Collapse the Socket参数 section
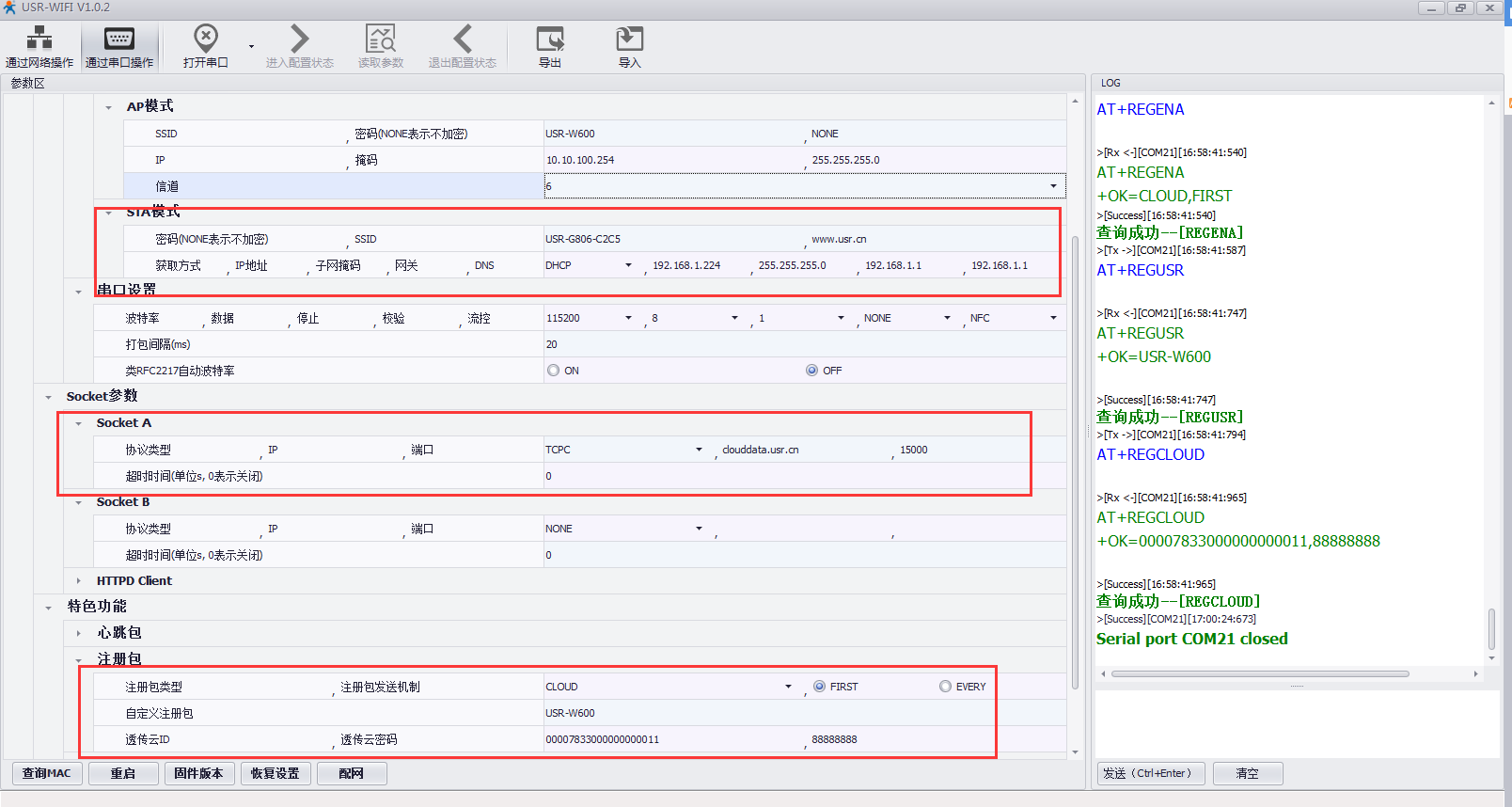Viewport: 1512px width, 807px height. pyautogui.click(x=48, y=397)
